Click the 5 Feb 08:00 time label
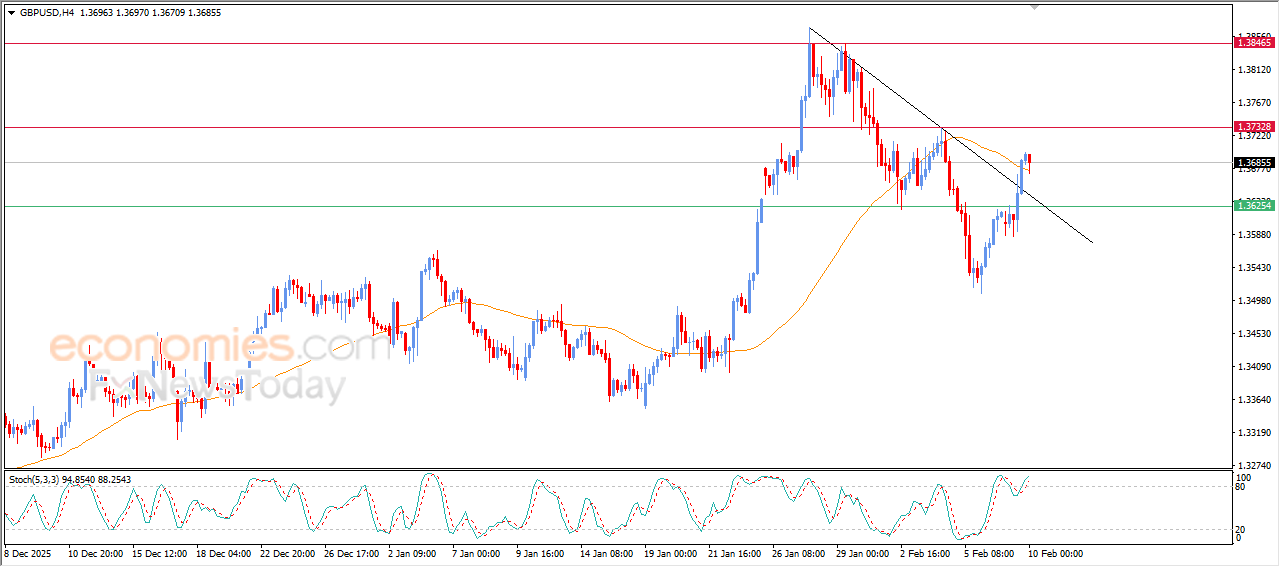 pyautogui.click(x=990, y=553)
